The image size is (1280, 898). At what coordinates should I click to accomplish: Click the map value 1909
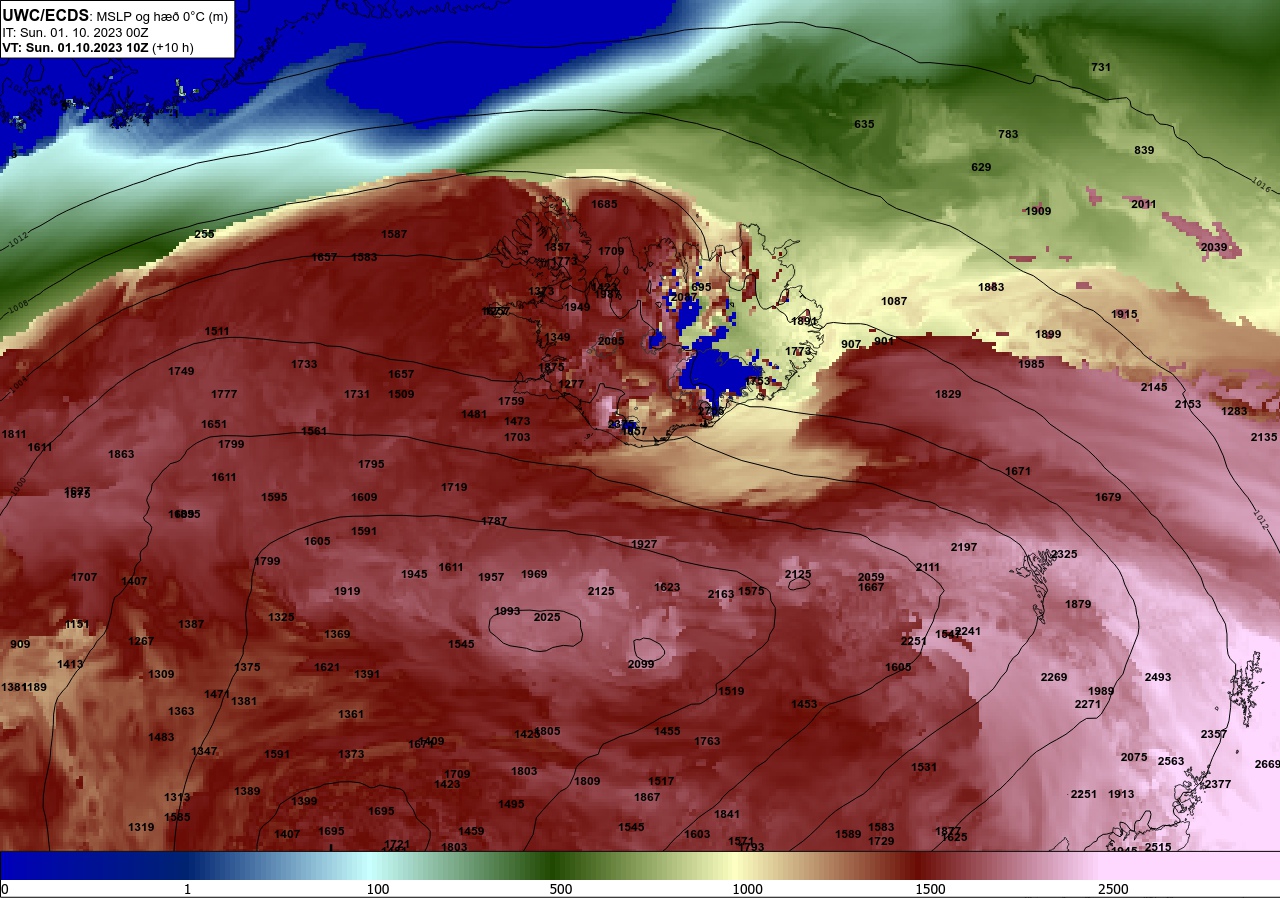(x=1038, y=211)
